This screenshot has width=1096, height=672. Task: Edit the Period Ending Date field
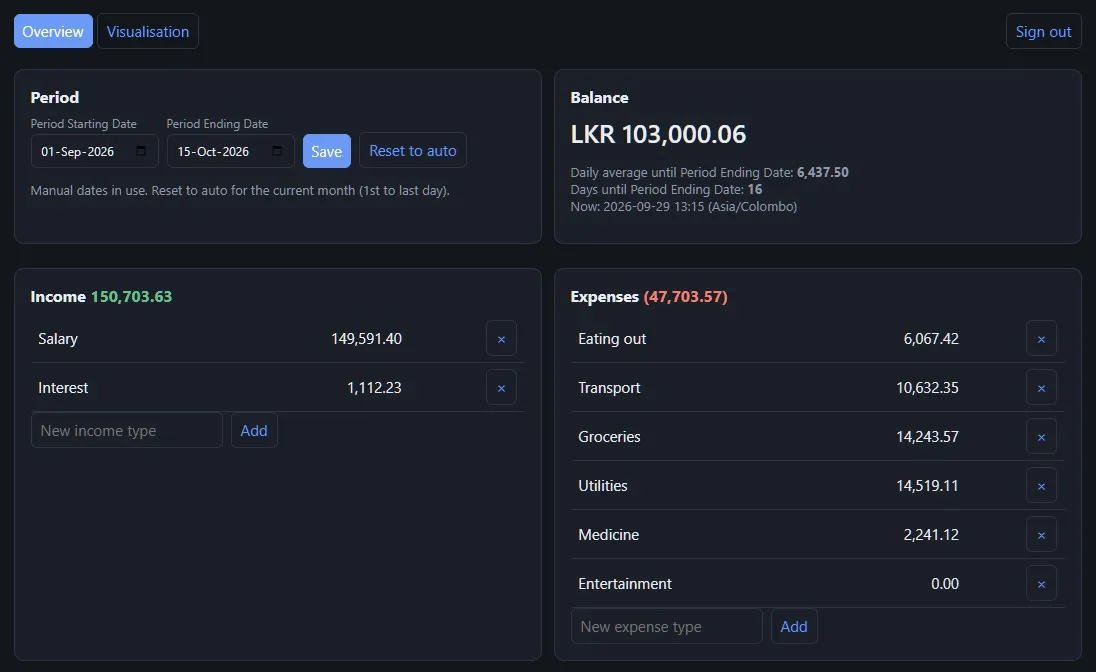pos(230,151)
